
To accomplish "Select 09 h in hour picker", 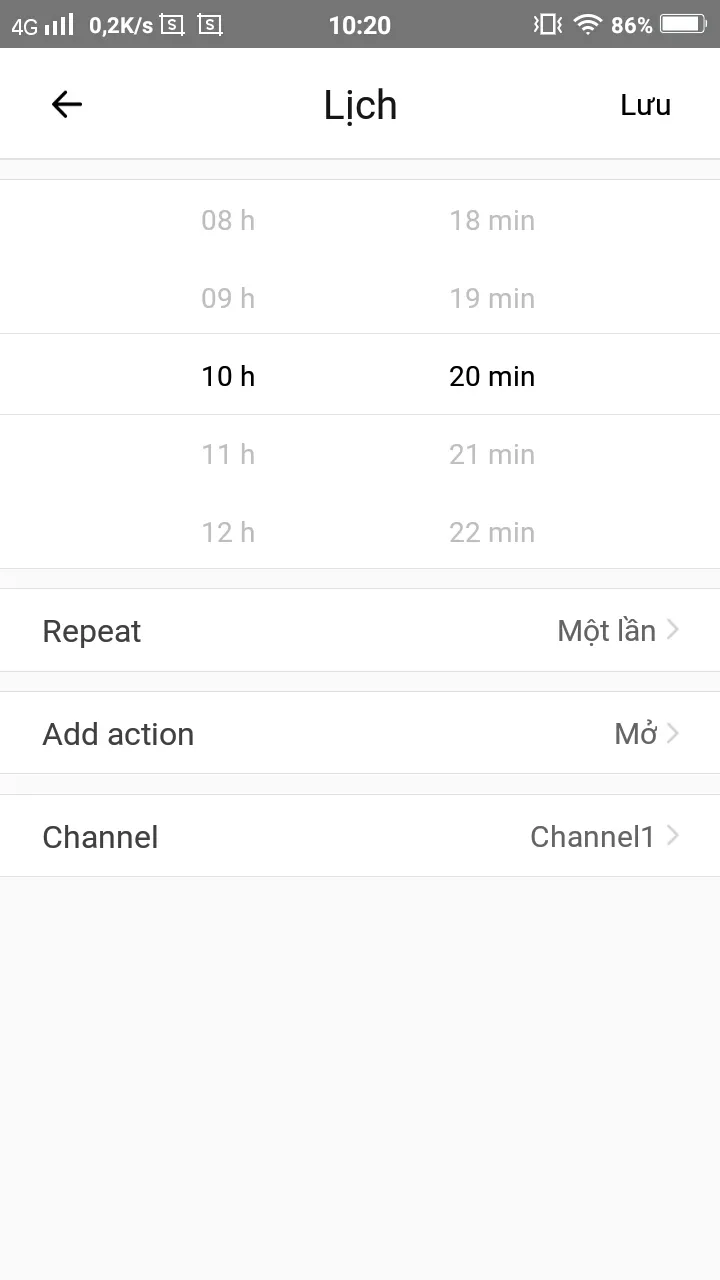I will coord(228,298).
